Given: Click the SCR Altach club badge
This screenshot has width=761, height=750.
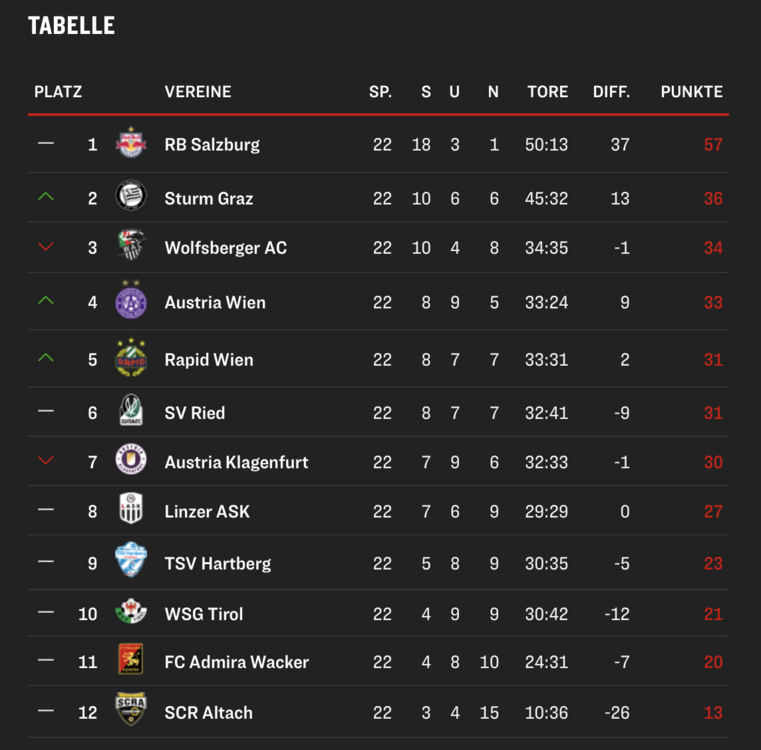Looking at the screenshot, I should [x=131, y=709].
